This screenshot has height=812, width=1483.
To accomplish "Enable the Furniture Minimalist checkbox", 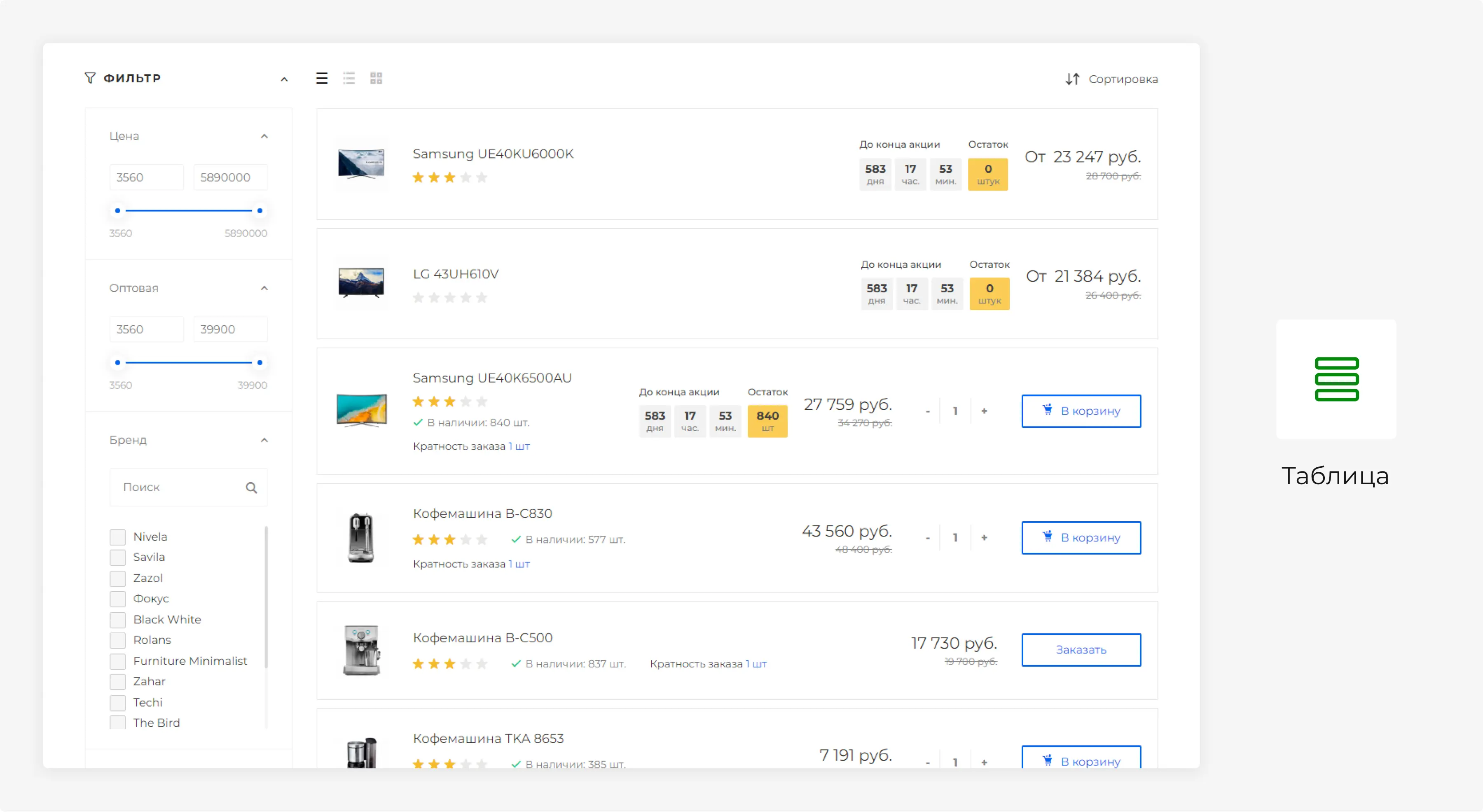I will 117,661.
